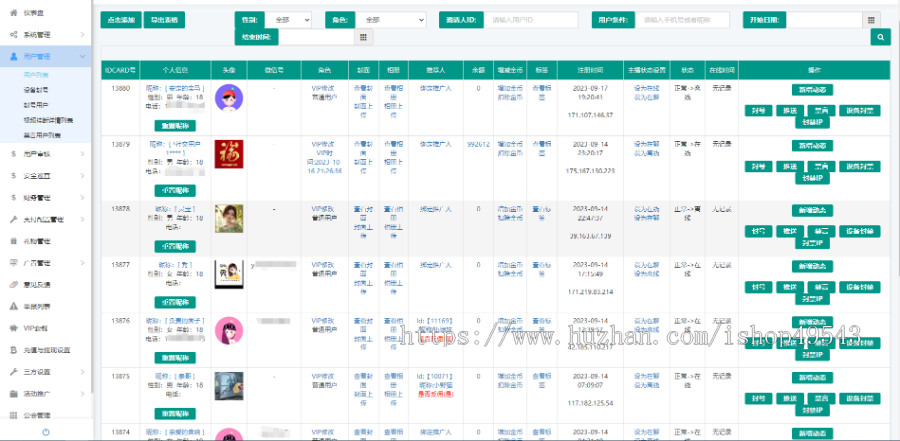Click the magnifier search button
The image size is (900, 441).
880,37
